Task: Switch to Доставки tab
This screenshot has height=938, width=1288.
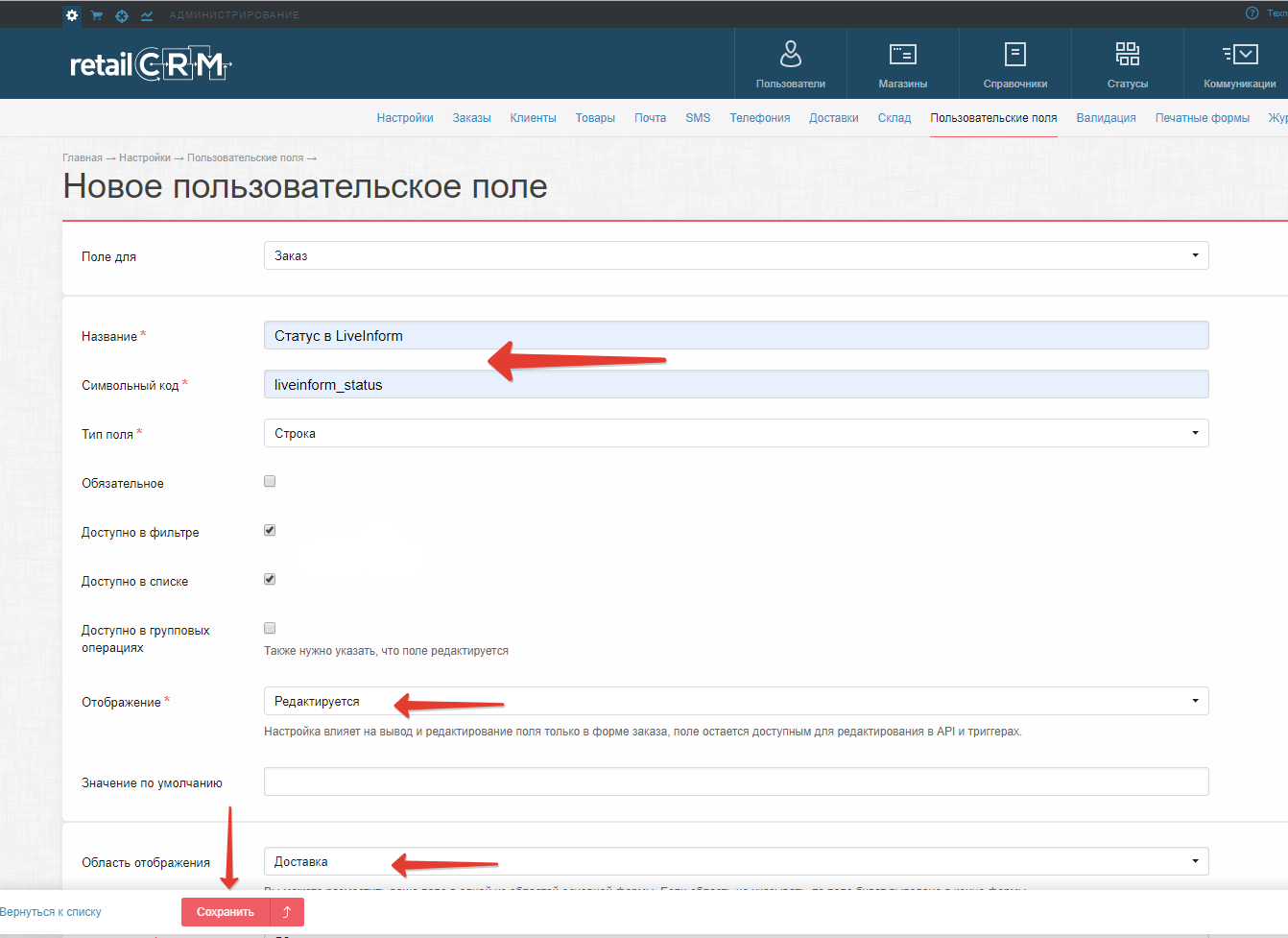Action: tap(833, 118)
